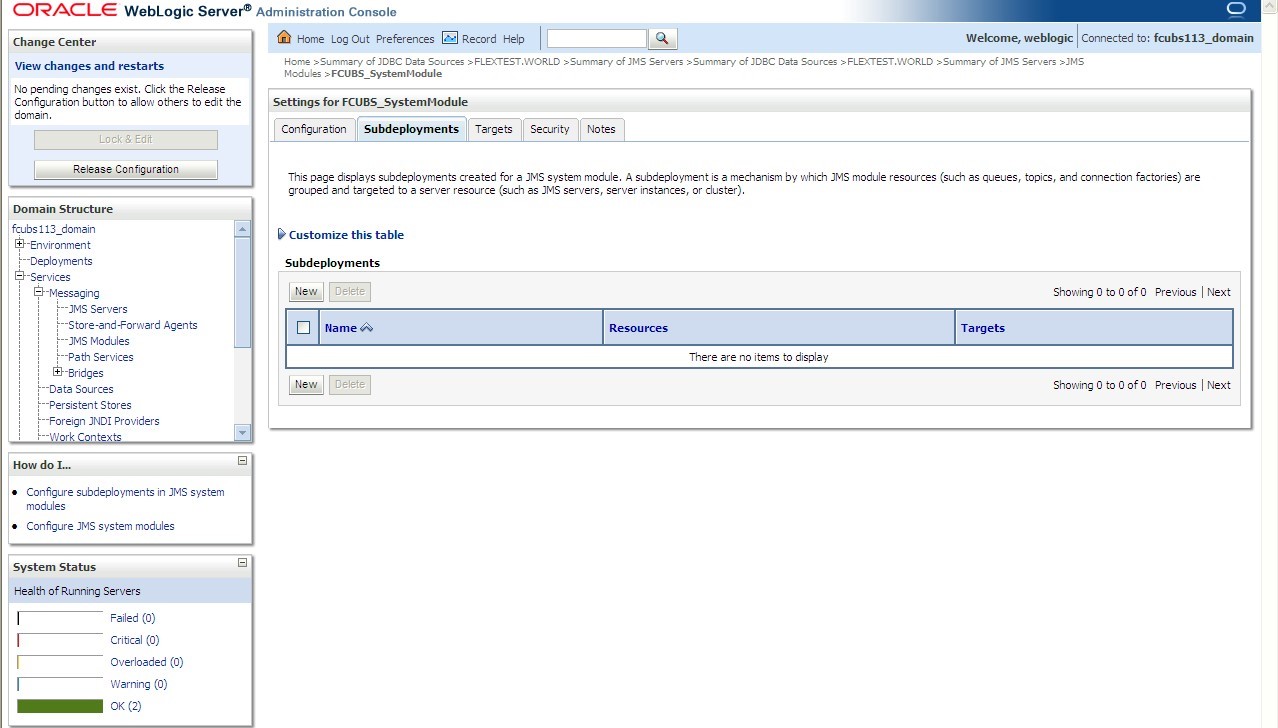Open Configure subdeployments in JMS system modules
The image size is (1278, 728).
(x=125, y=499)
